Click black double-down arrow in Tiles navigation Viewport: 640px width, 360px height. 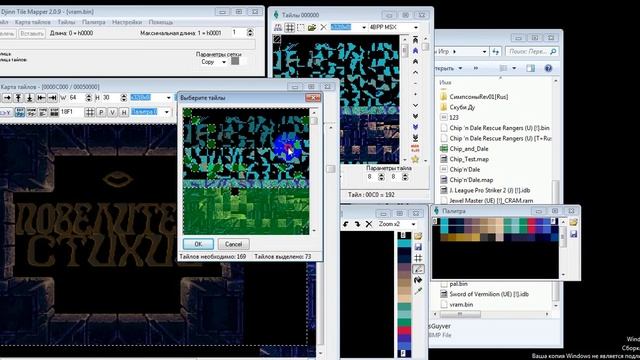(x=415, y=116)
